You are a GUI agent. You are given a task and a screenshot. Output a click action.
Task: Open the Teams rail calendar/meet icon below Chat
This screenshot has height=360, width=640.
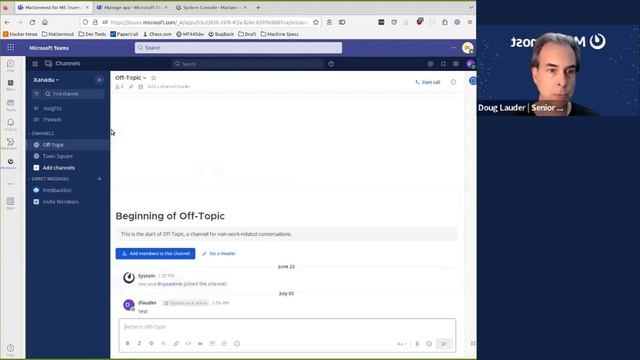(x=10, y=84)
